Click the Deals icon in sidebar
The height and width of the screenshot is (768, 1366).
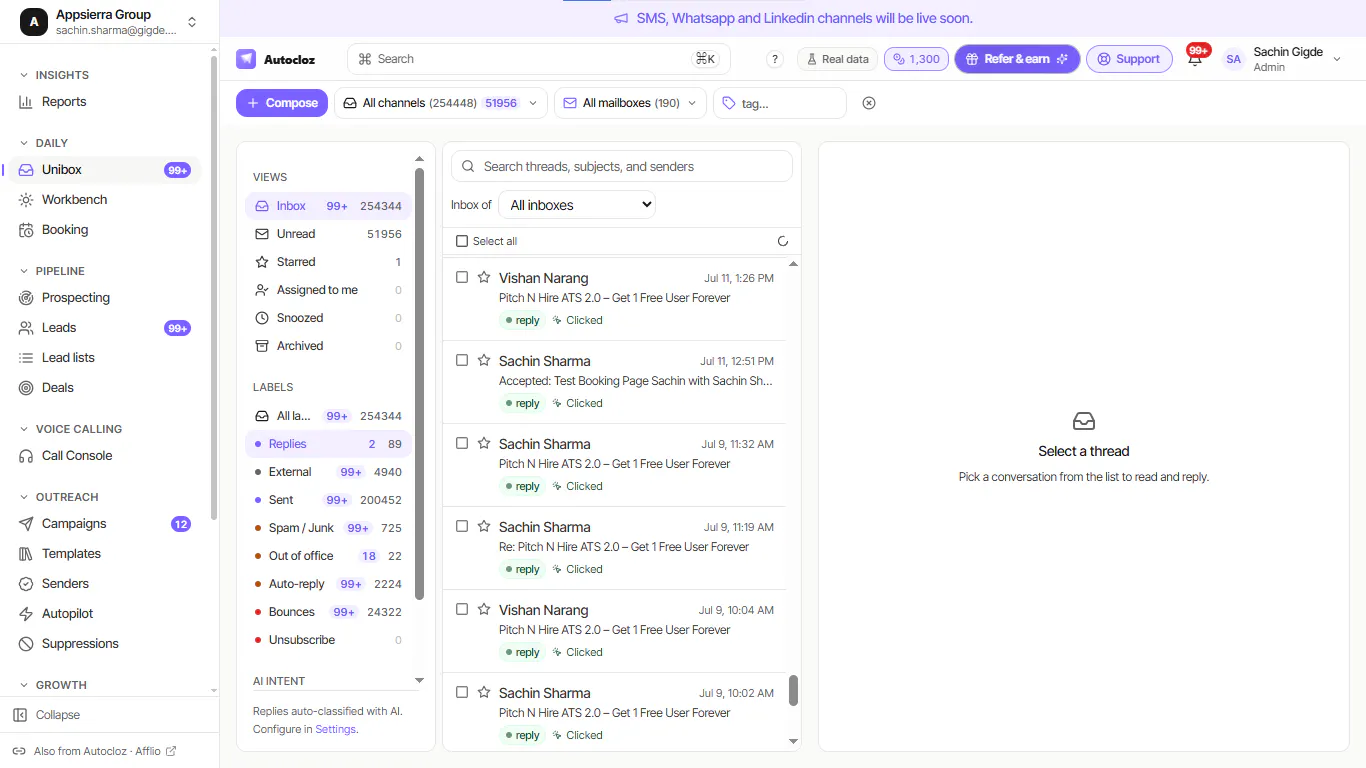tap(26, 388)
